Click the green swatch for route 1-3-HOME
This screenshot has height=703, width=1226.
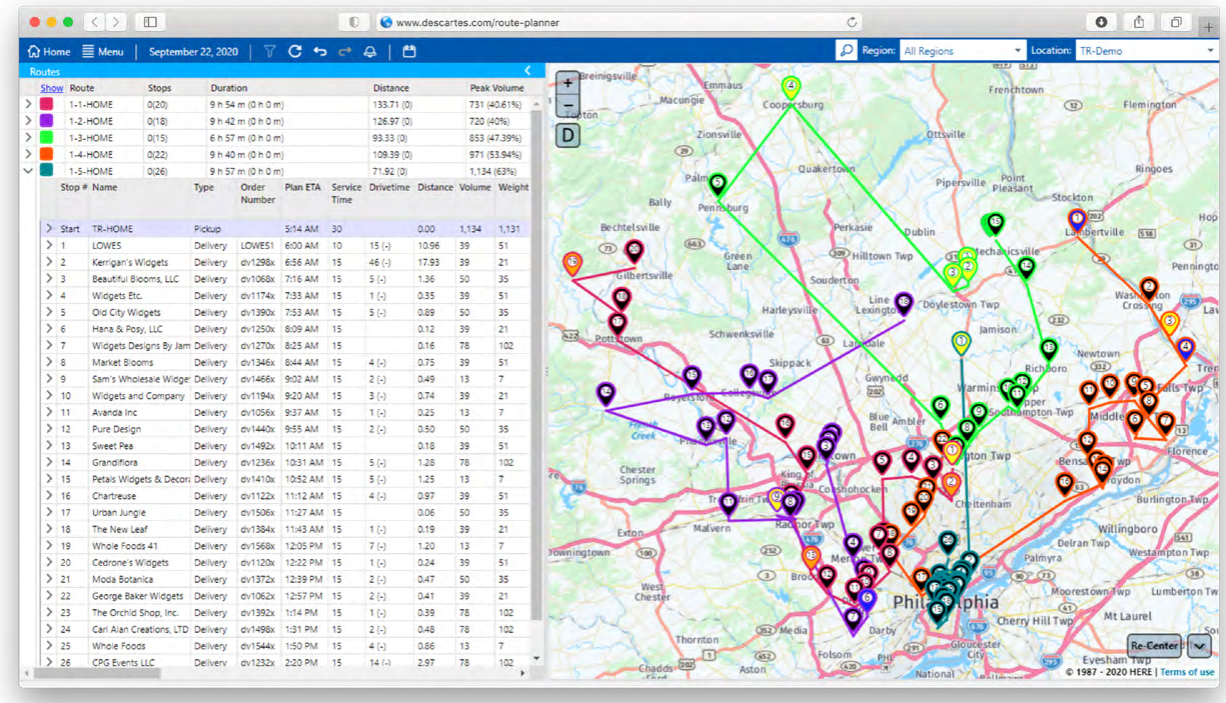pyautogui.click(x=46, y=138)
